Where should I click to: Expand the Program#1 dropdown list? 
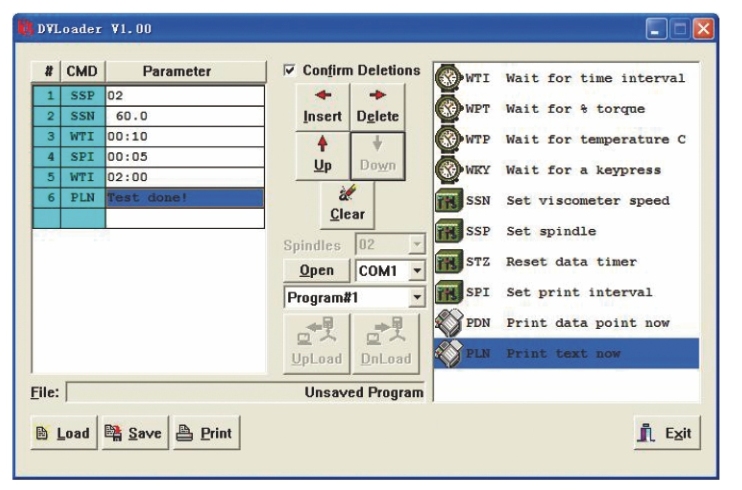point(415,298)
